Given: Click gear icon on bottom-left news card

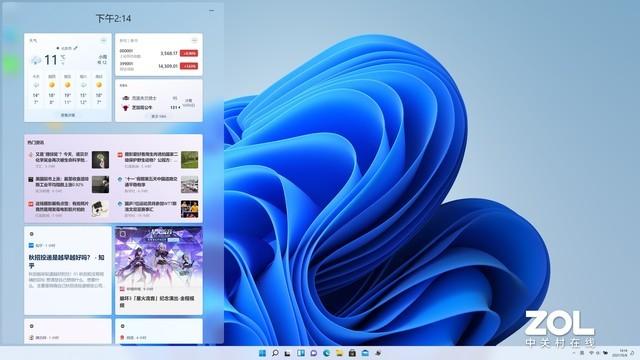Looking at the screenshot, I should pyautogui.click(x=31, y=326).
